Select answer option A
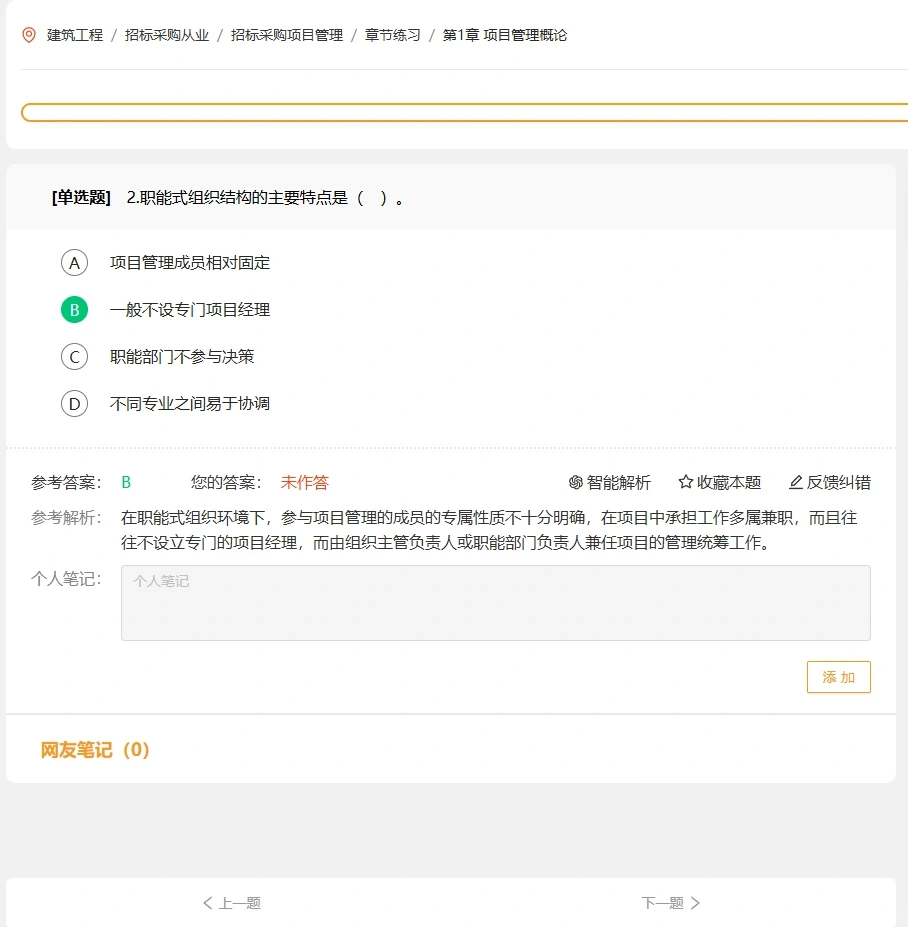 pos(74,262)
